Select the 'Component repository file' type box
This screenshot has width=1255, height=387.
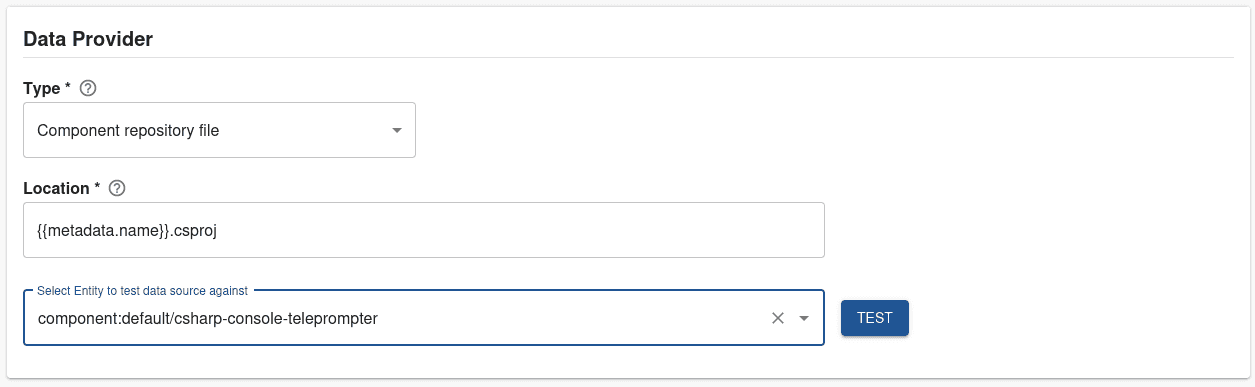pyautogui.click(x=219, y=130)
